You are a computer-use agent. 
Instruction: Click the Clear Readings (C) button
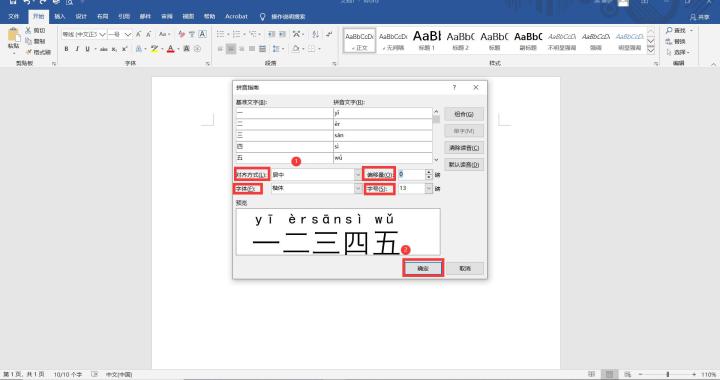pyautogui.click(x=464, y=148)
